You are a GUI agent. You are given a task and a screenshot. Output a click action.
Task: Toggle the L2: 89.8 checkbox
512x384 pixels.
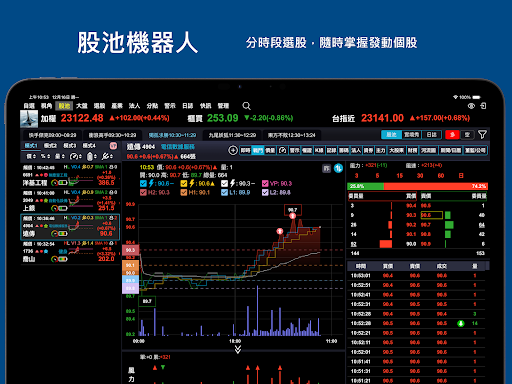(265, 192)
